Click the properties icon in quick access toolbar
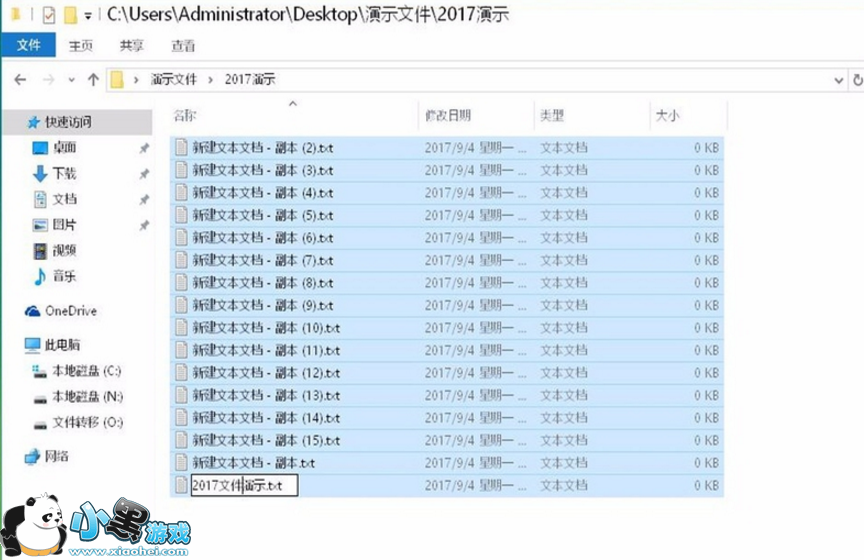This screenshot has width=864, height=560. [x=48, y=15]
